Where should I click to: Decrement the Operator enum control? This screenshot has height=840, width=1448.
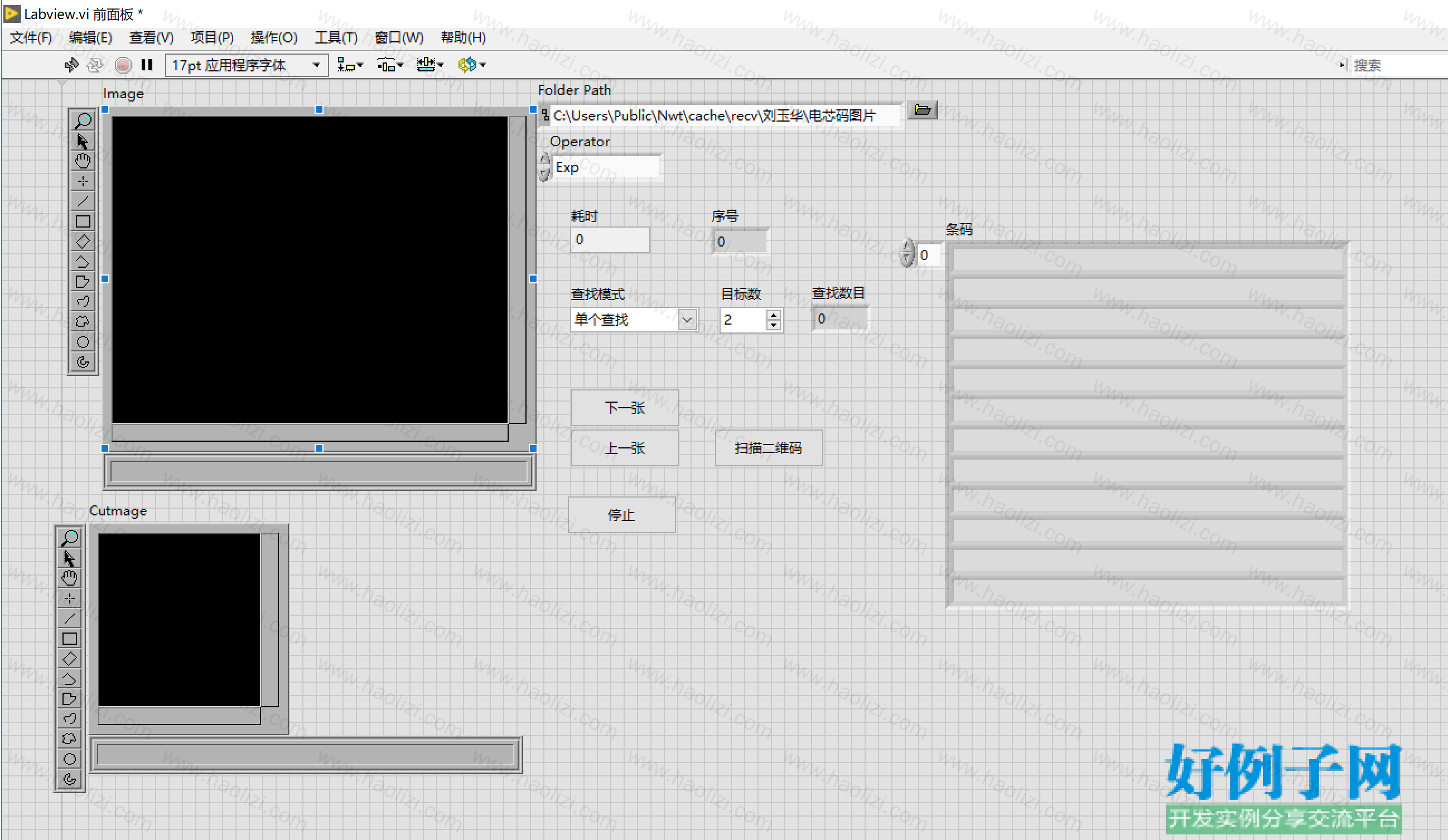pos(544,174)
